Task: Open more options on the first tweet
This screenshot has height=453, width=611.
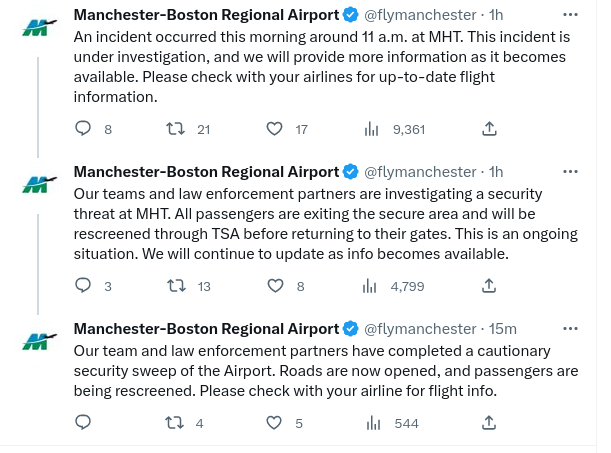Action: tap(570, 15)
